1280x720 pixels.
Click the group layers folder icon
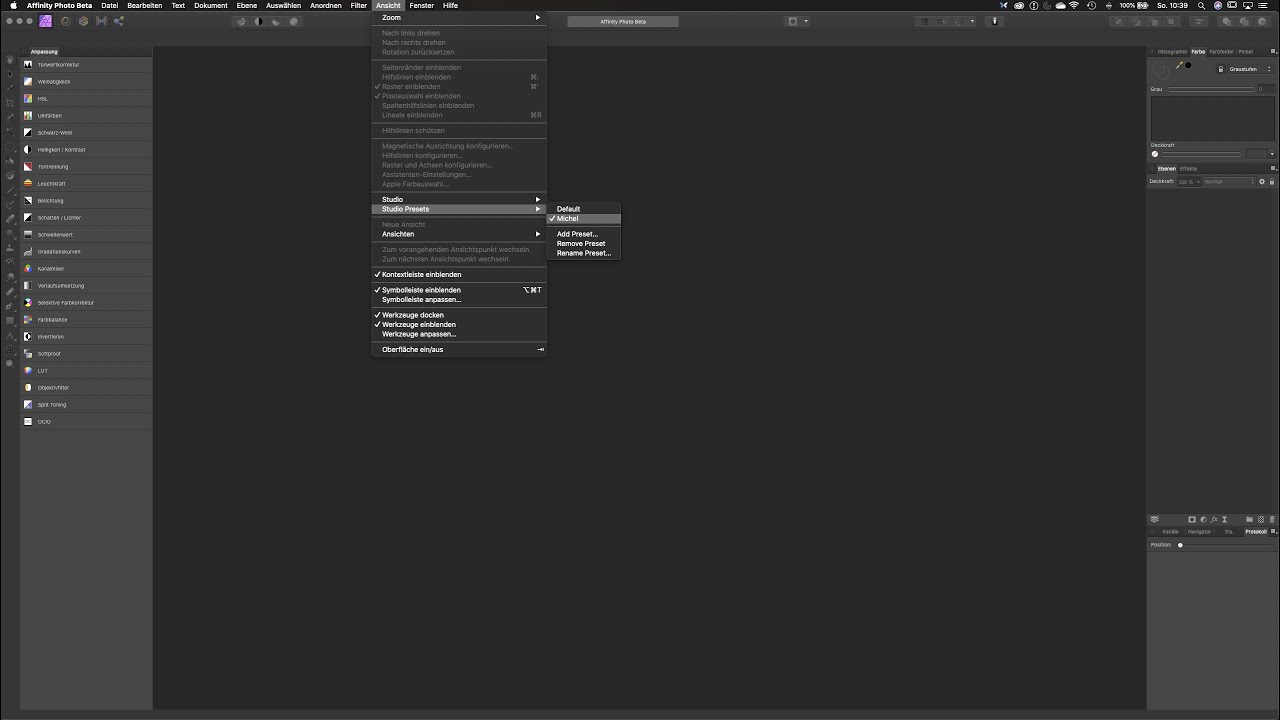click(x=1249, y=519)
